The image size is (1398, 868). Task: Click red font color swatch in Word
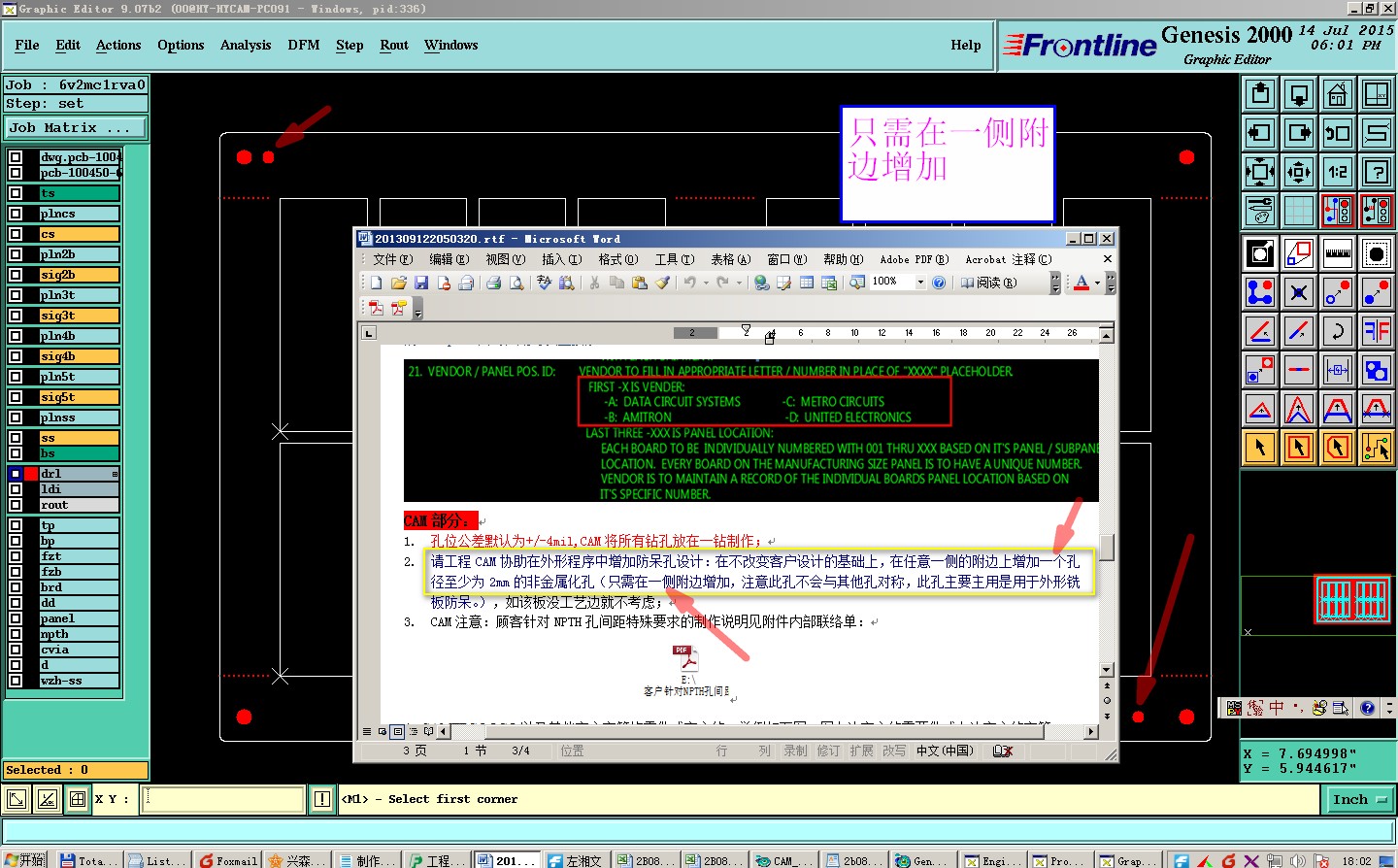tap(1082, 283)
